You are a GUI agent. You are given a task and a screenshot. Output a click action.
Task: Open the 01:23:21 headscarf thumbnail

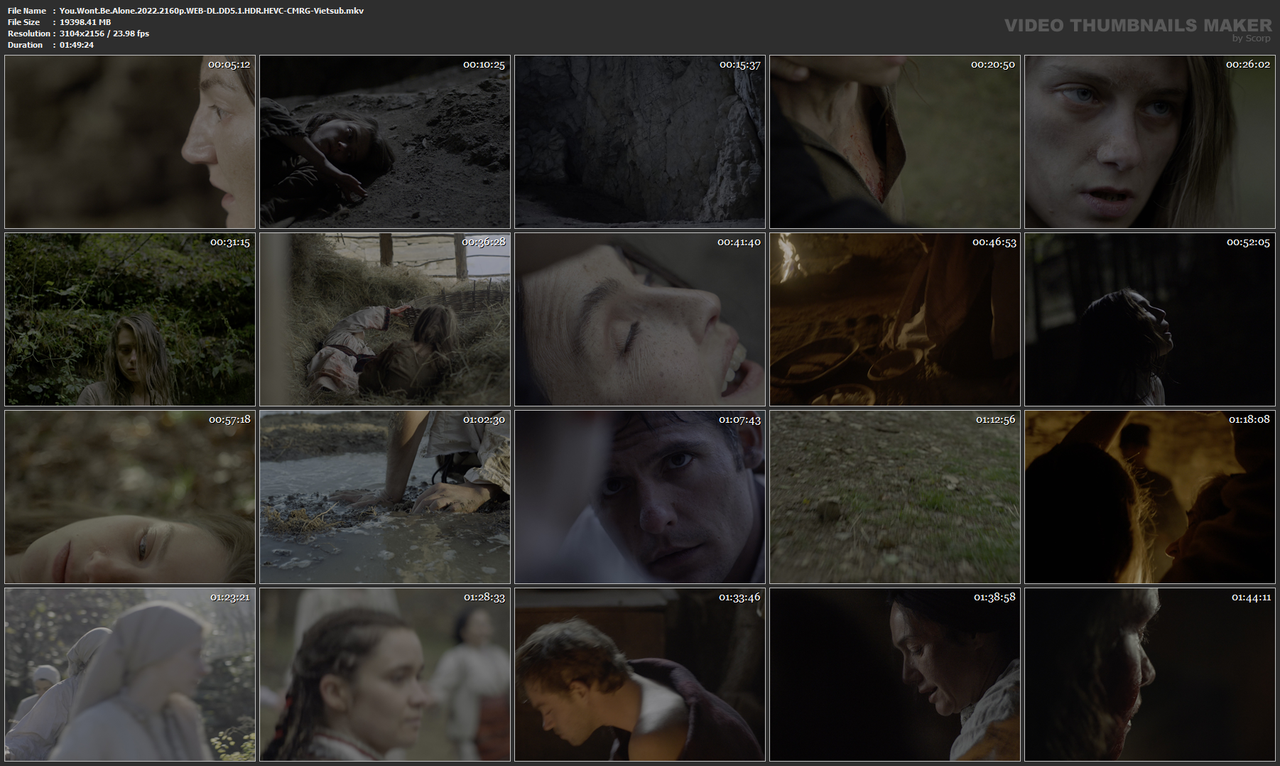pos(130,675)
